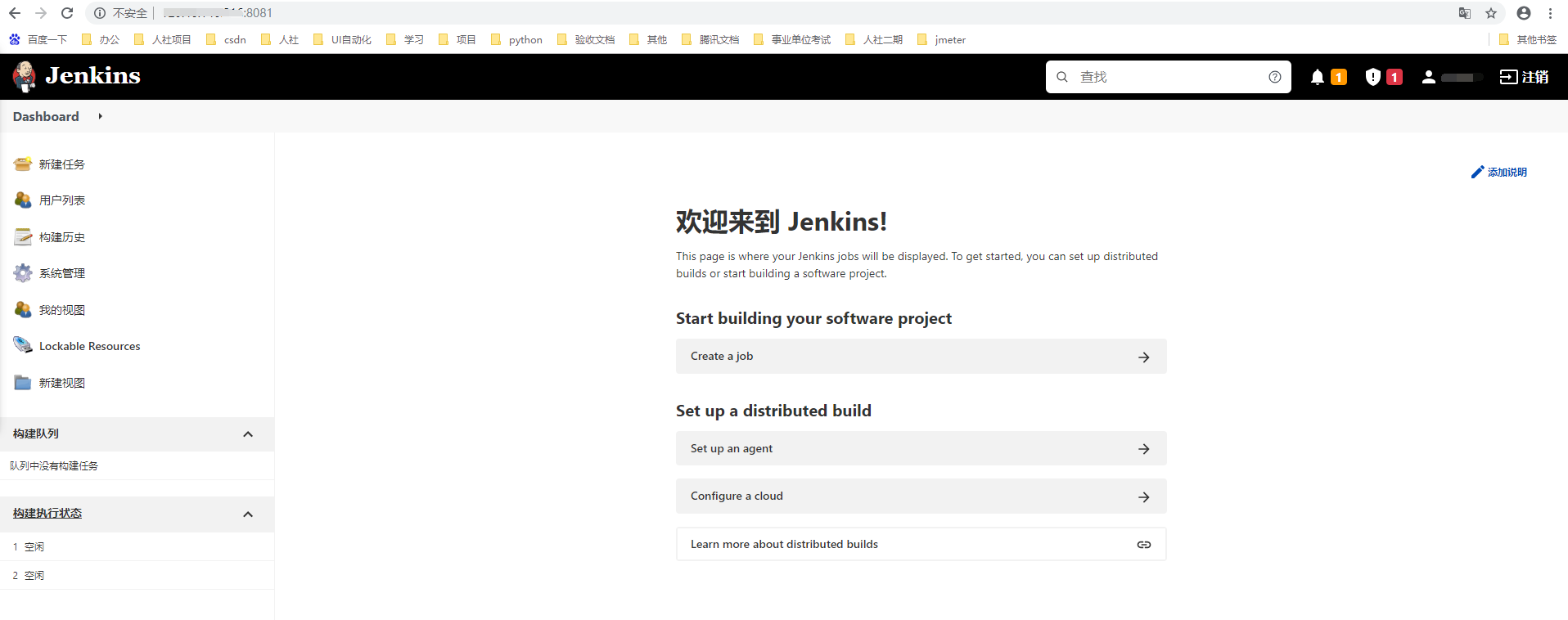Viewport: 1568px width, 620px height.
Task: Select executor 1 空闲 row
Action: coord(137,546)
